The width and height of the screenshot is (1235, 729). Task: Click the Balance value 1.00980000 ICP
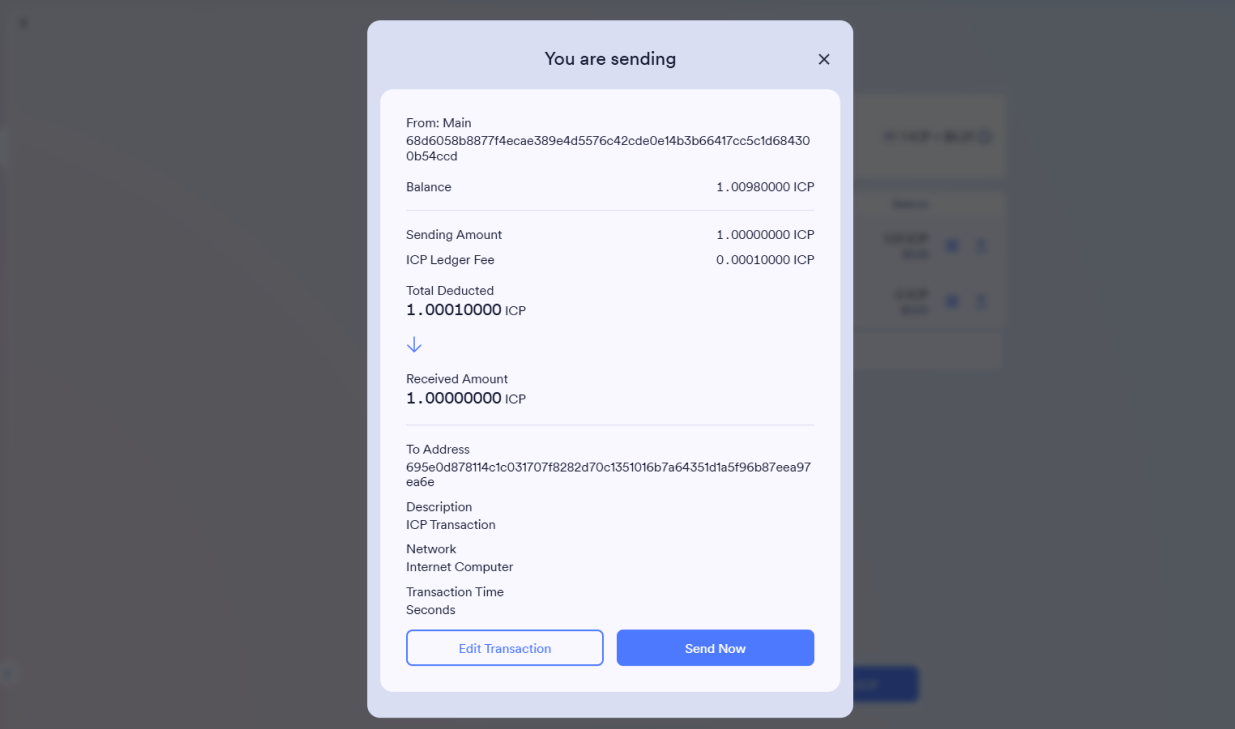(765, 187)
